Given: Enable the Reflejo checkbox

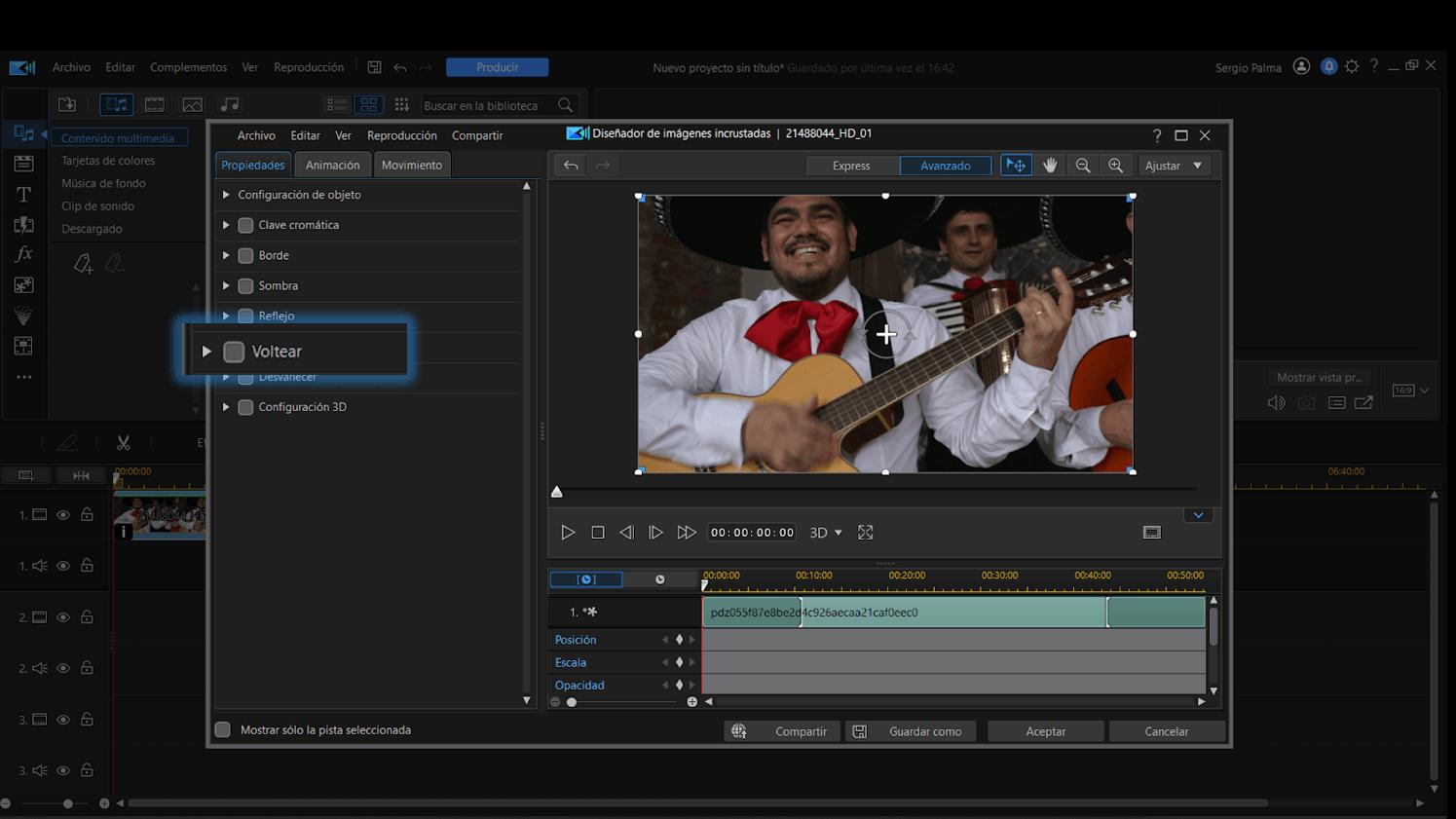Looking at the screenshot, I should click(245, 316).
